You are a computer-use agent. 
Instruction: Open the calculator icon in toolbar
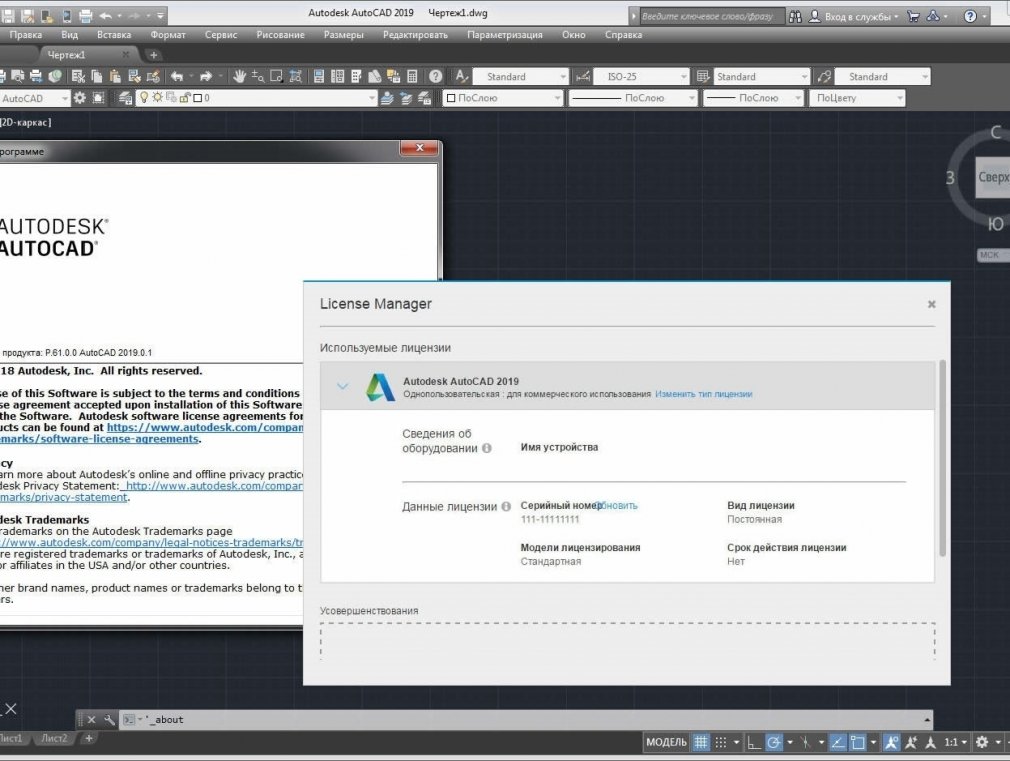tap(413, 76)
